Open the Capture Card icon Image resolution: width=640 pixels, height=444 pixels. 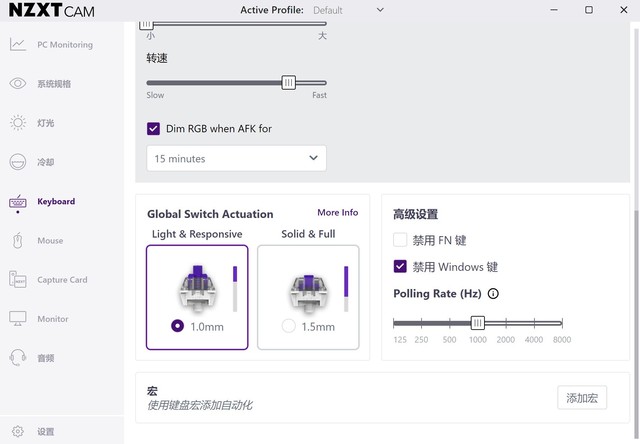(18, 280)
